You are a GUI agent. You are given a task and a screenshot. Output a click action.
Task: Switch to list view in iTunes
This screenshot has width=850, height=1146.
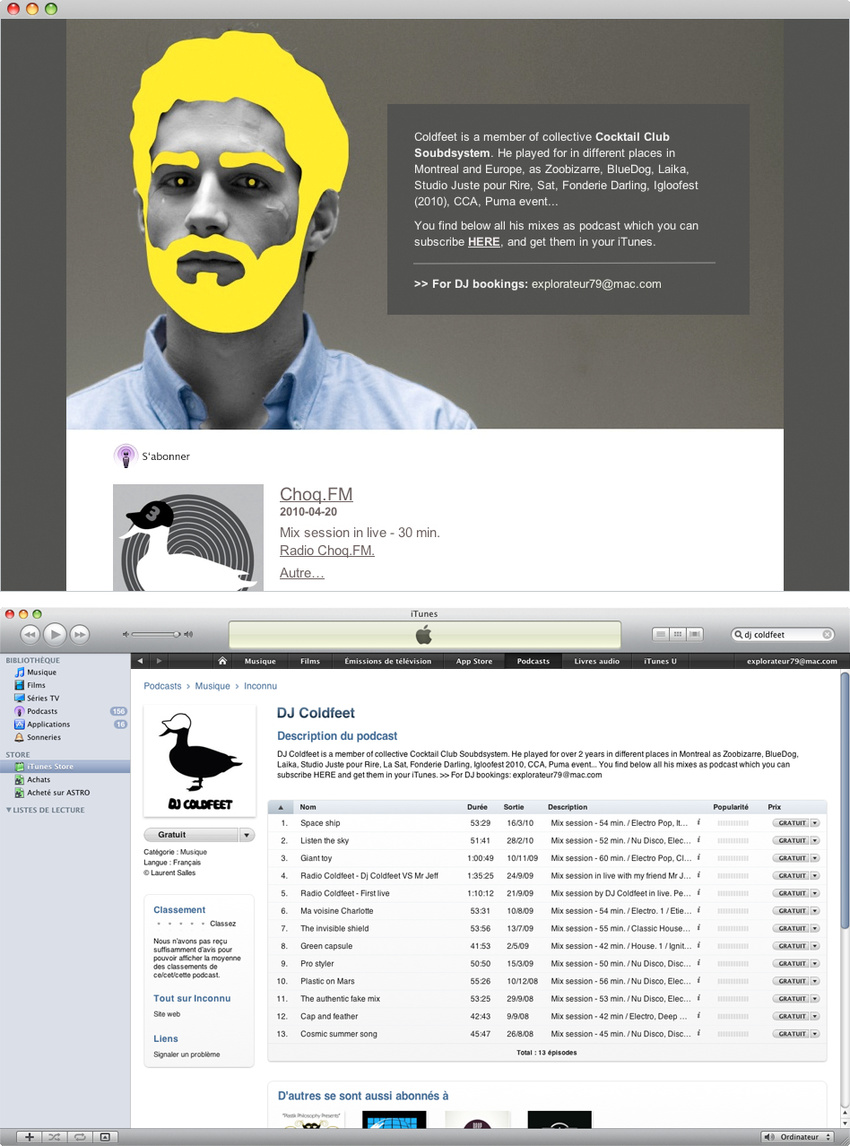pos(661,634)
